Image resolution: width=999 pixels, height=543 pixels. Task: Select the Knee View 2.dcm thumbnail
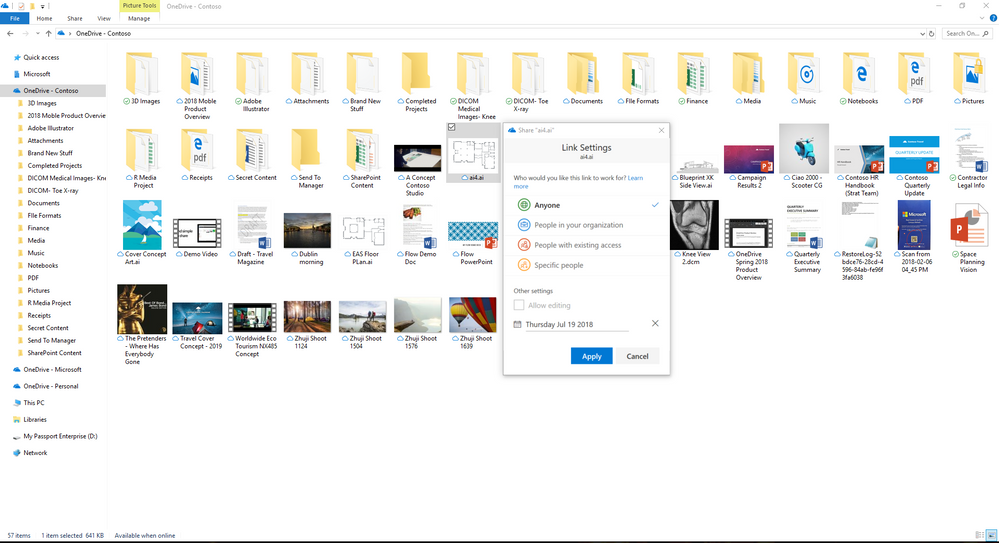click(694, 224)
